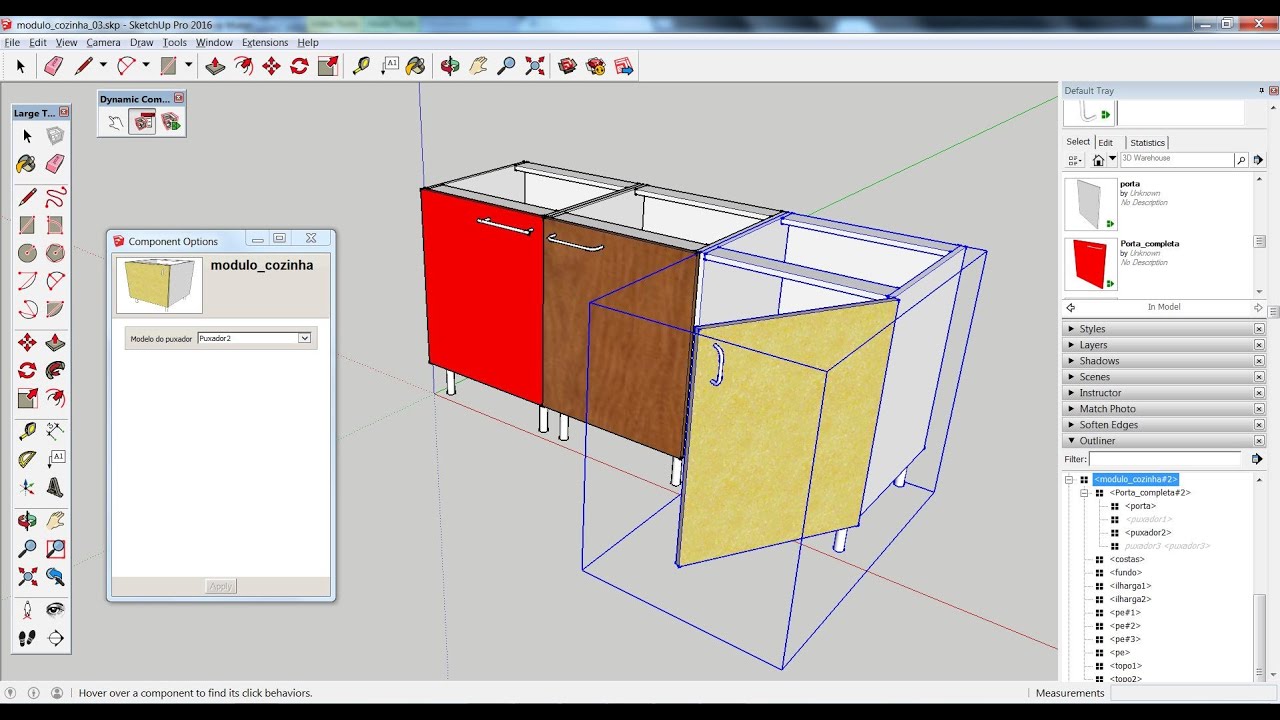The height and width of the screenshot is (720, 1280).
Task: Pick the Tape Measure tool in top toolbar
Action: pos(361,66)
